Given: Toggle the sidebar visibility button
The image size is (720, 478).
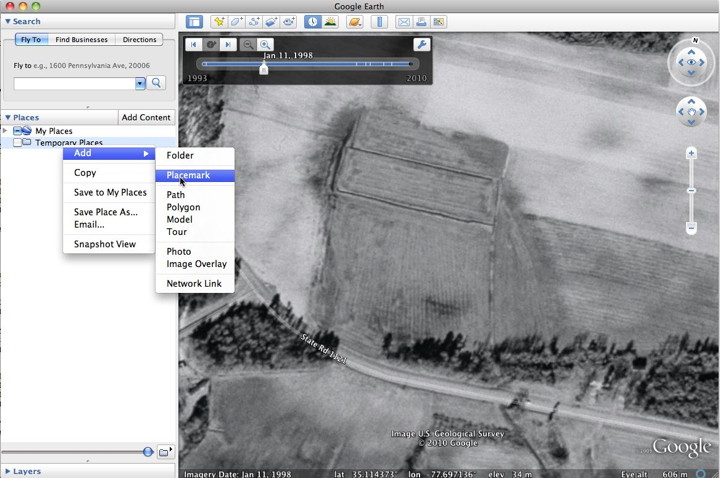Looking at the screenshot, I should point(194,21).
